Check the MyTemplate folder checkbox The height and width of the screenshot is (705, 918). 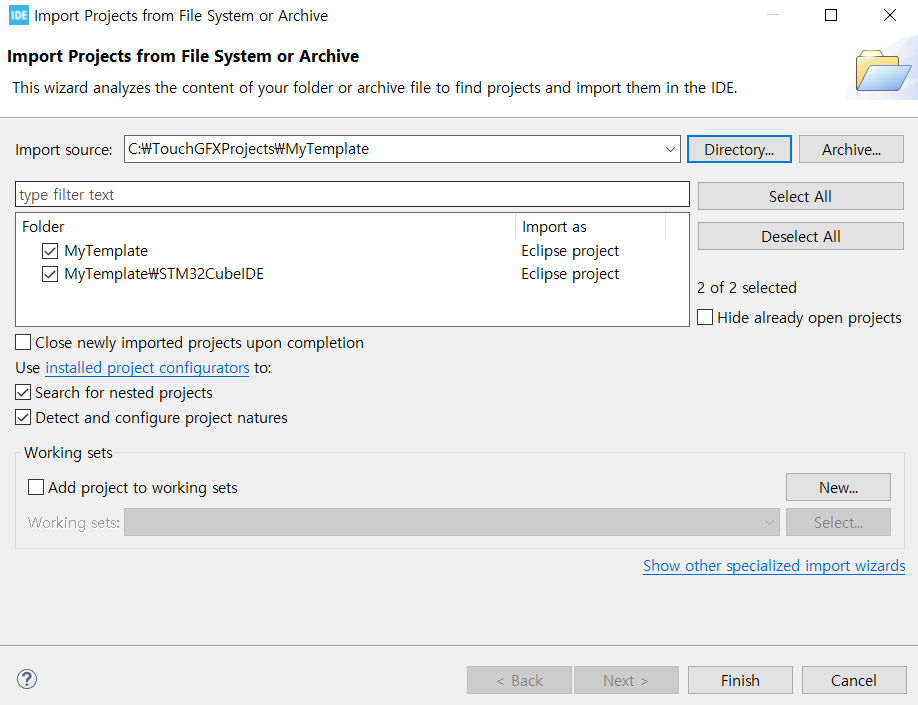point(50,251)
